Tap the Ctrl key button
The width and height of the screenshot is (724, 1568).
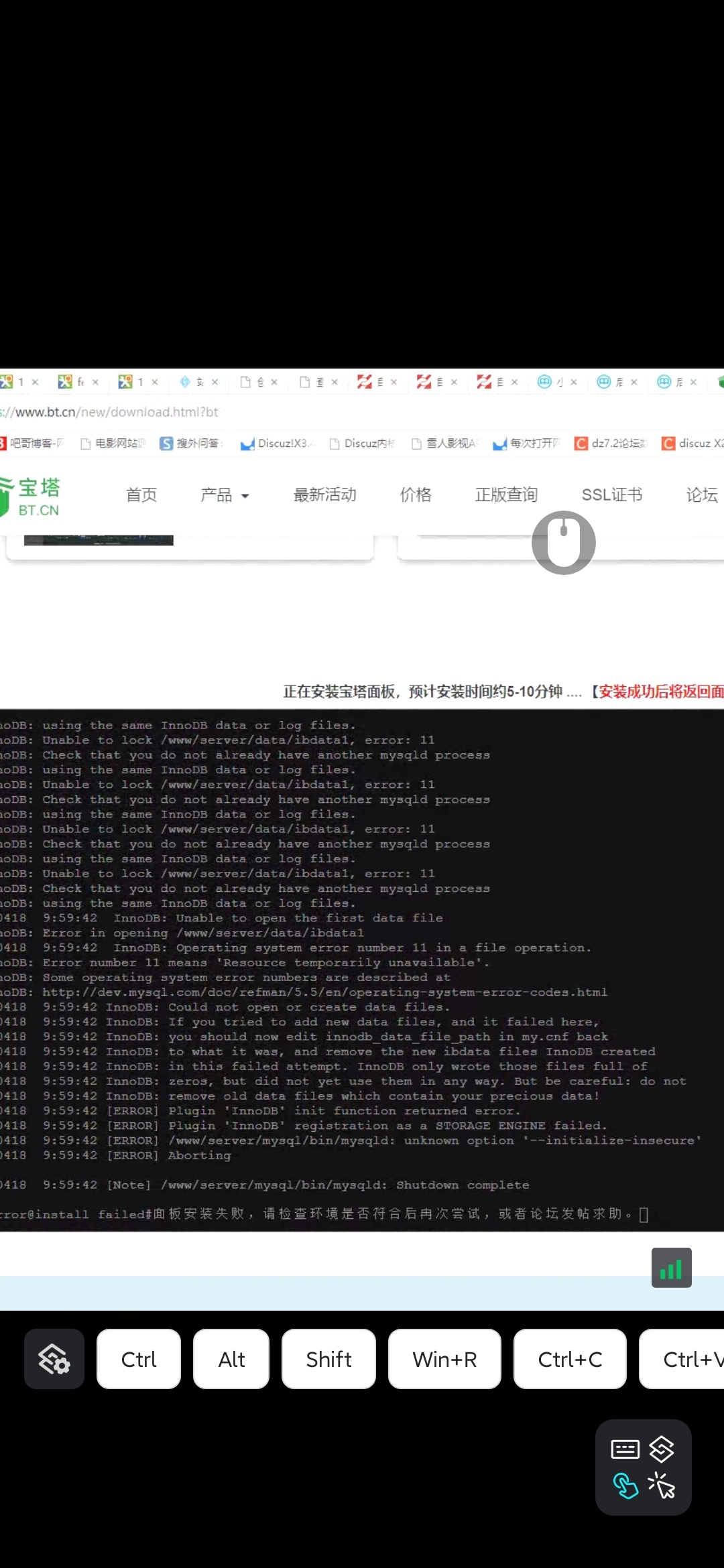[x=139, y=1359]
